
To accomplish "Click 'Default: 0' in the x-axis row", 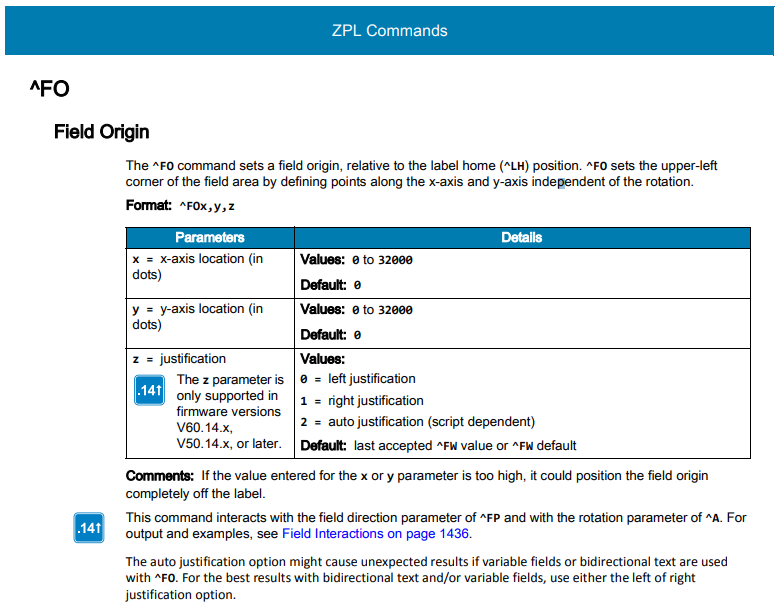I will (331, 285).
